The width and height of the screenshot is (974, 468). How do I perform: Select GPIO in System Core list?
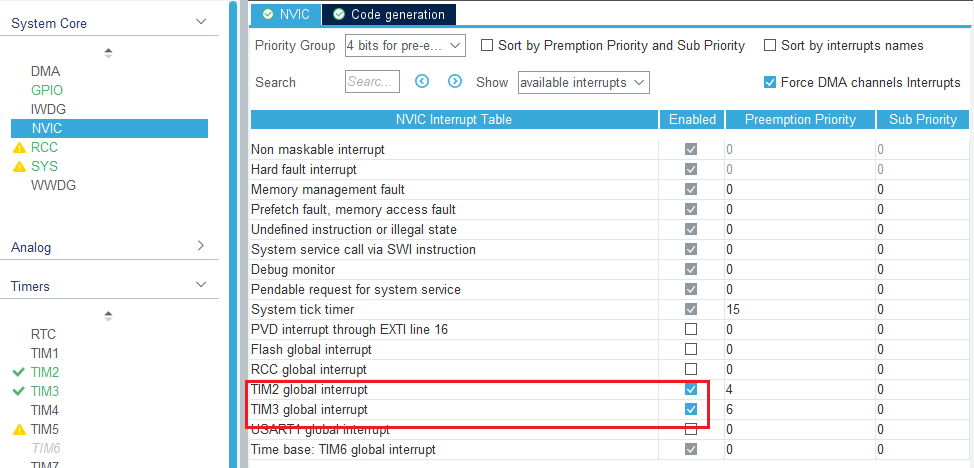47,90
